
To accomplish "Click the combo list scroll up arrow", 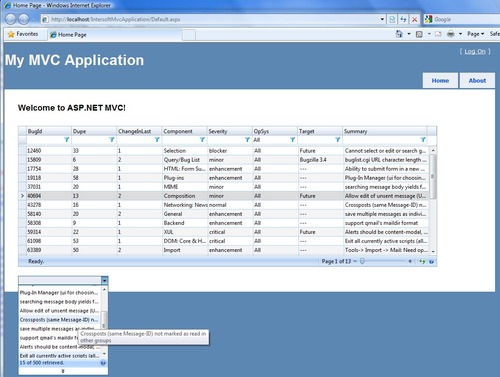I will coord(104,290).
